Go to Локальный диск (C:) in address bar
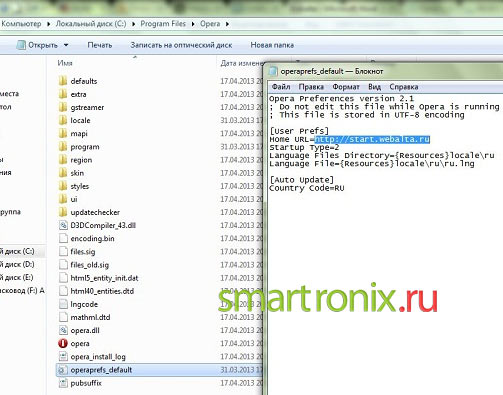Screen dimensions: 503x395 [x=91, y=24]
